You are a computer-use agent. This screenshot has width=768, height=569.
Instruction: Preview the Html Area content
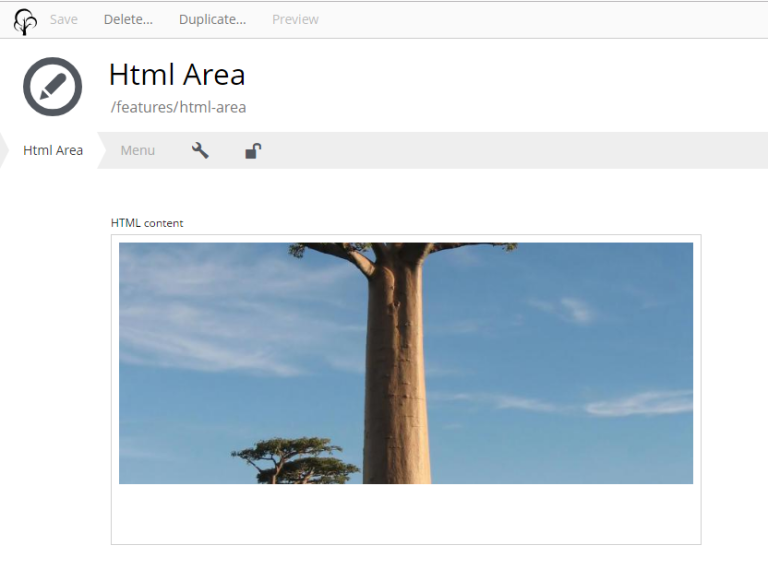coord(295,19)
